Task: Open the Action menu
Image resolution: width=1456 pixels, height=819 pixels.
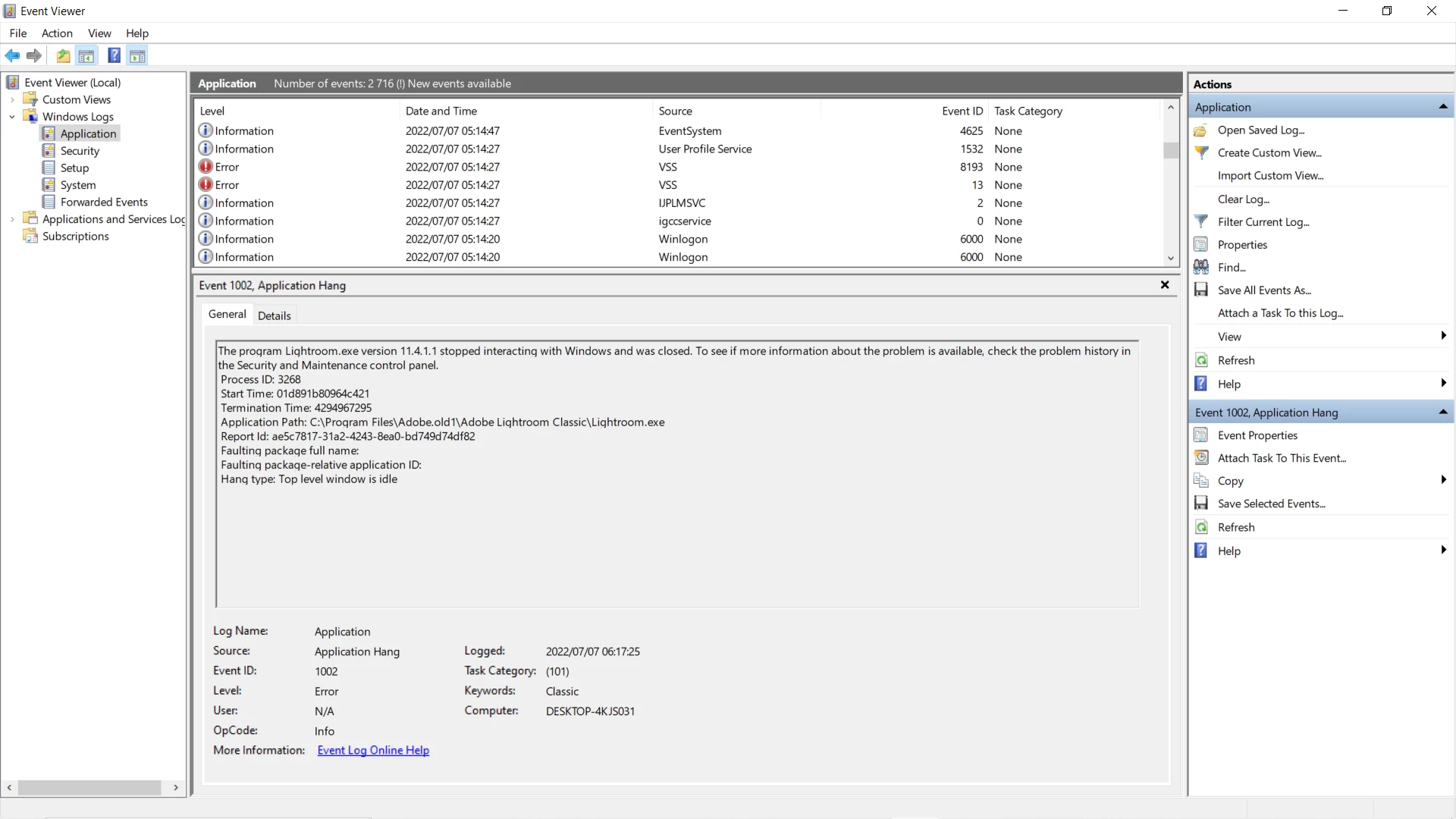Action: click(x=57, y=33)
